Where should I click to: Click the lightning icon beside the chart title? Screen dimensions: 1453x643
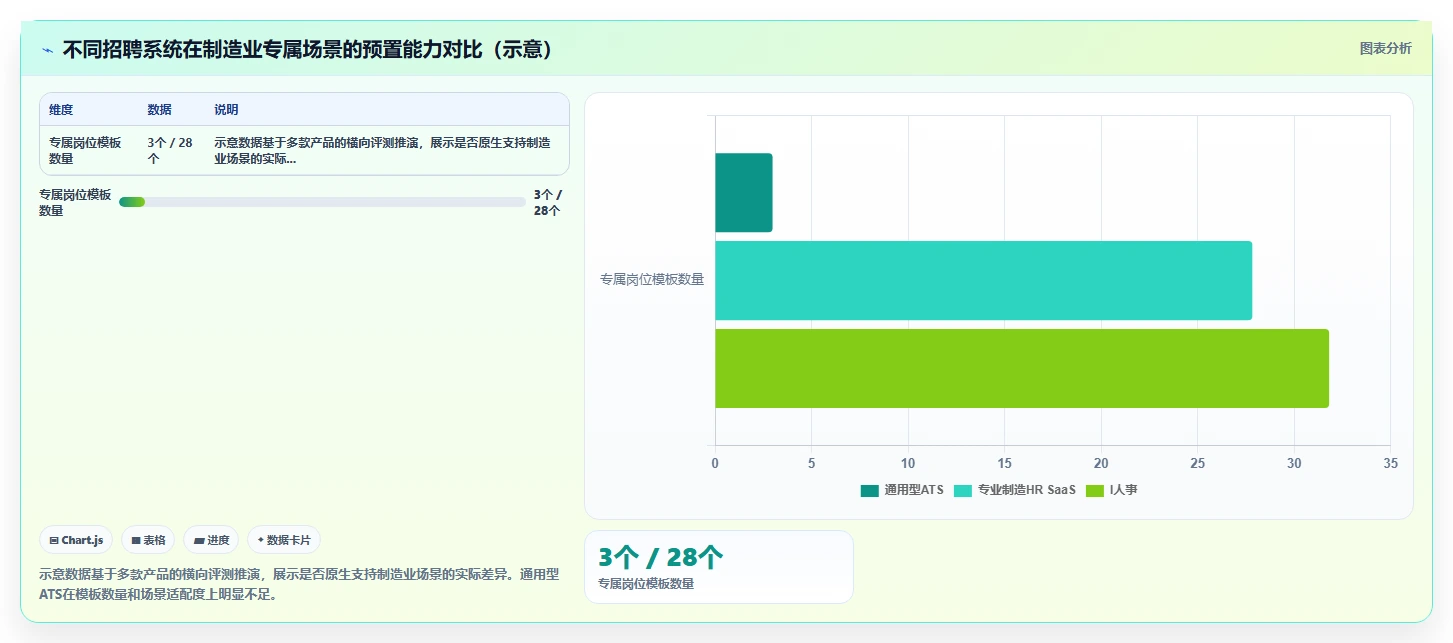click(48, 50)
